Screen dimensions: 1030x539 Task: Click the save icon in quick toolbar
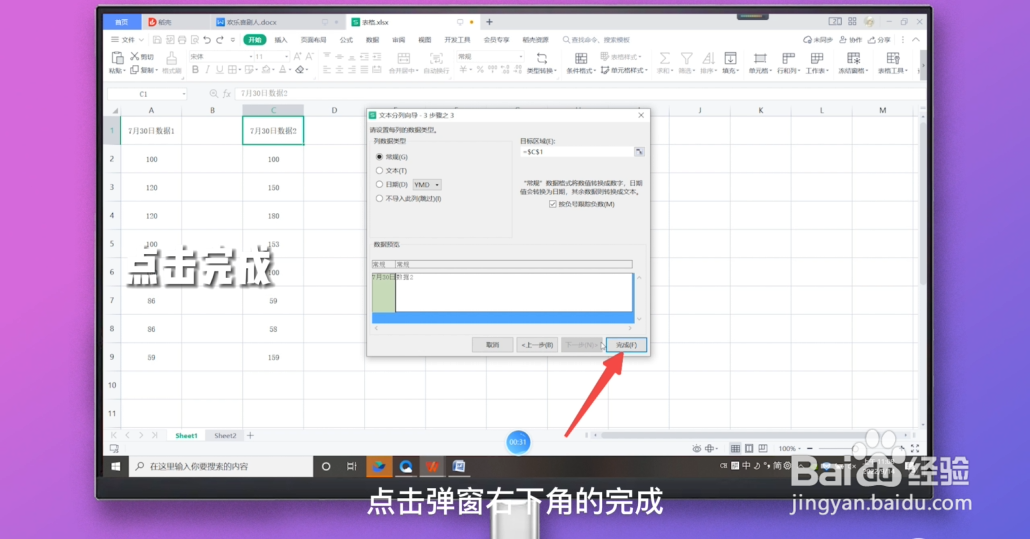(x=158, y=40)
